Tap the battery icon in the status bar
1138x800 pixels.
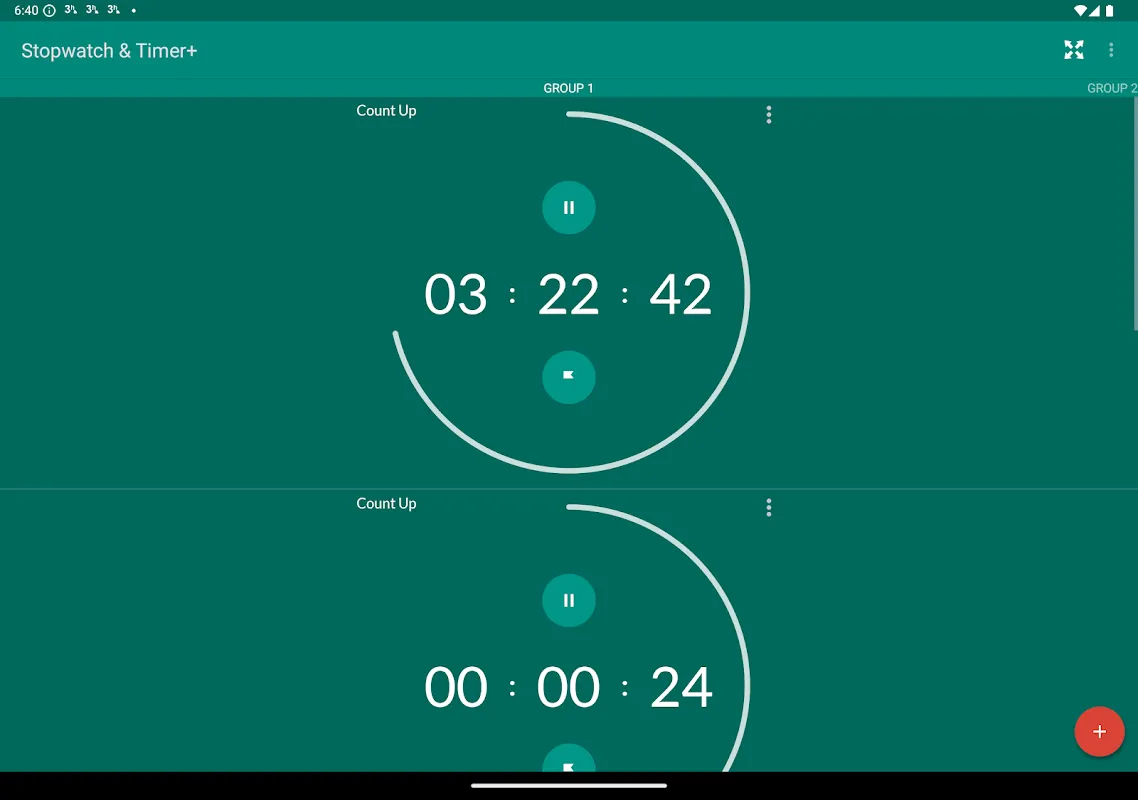click(x=1109, y=11)
